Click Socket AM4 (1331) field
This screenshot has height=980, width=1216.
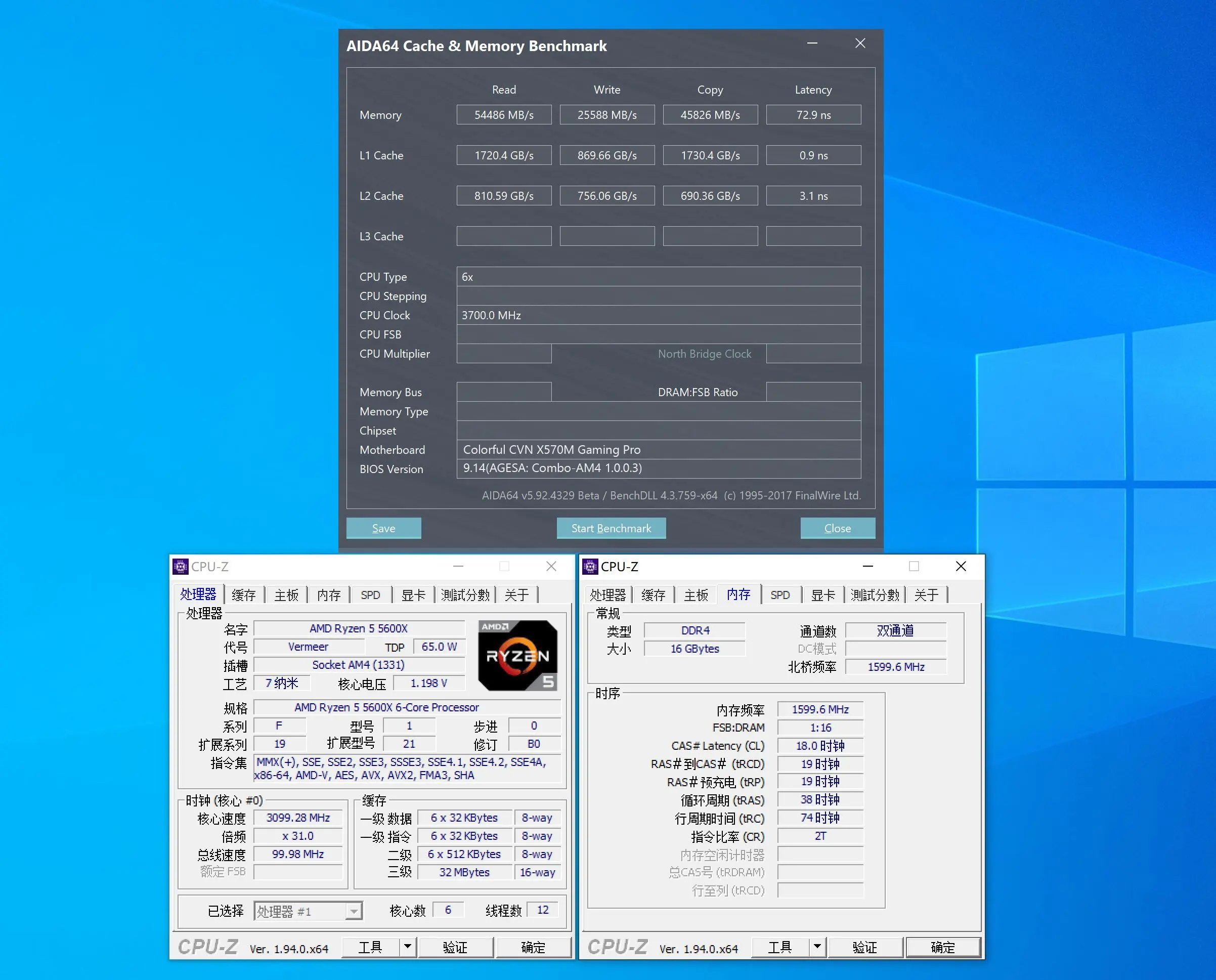(359, 664)
